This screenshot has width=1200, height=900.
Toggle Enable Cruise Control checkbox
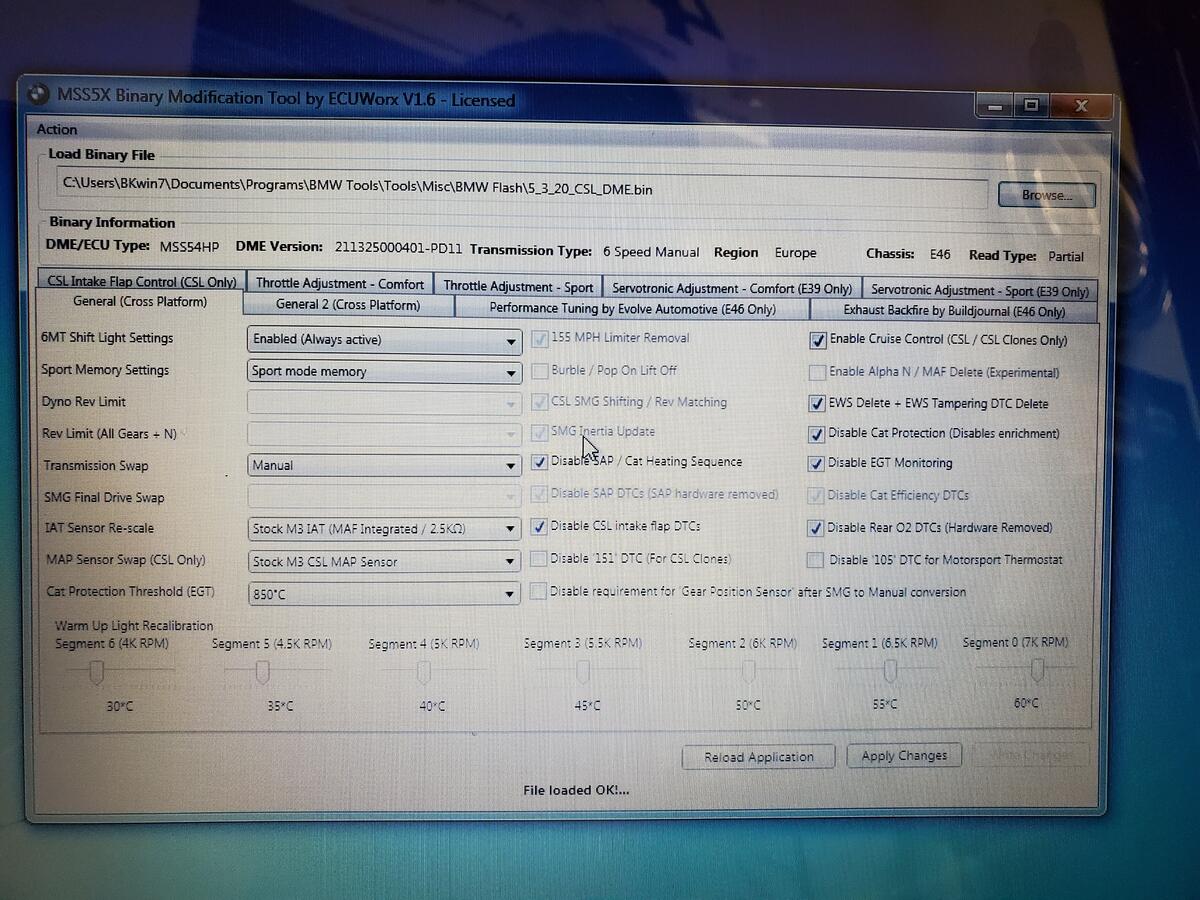point(818,340)
